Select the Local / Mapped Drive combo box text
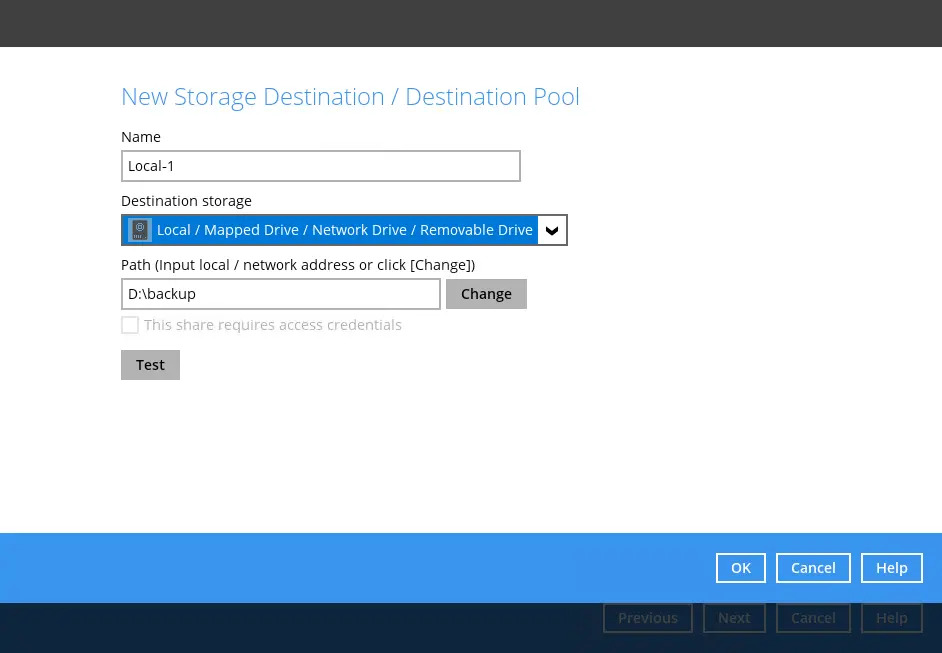This screenshot has height=653, width=942. click(344, 230)
